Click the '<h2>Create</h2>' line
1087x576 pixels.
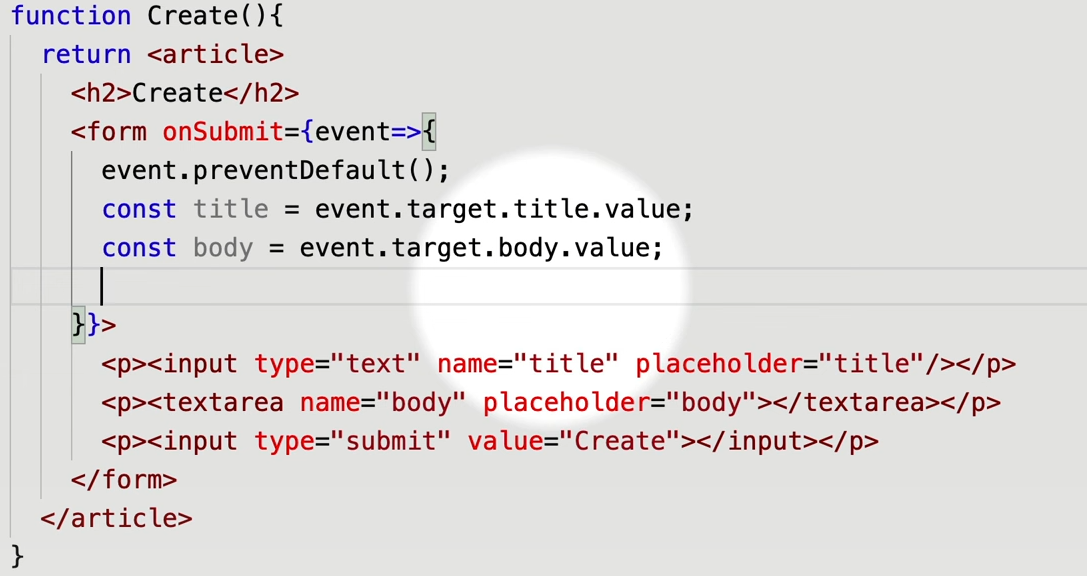point(185,93)
